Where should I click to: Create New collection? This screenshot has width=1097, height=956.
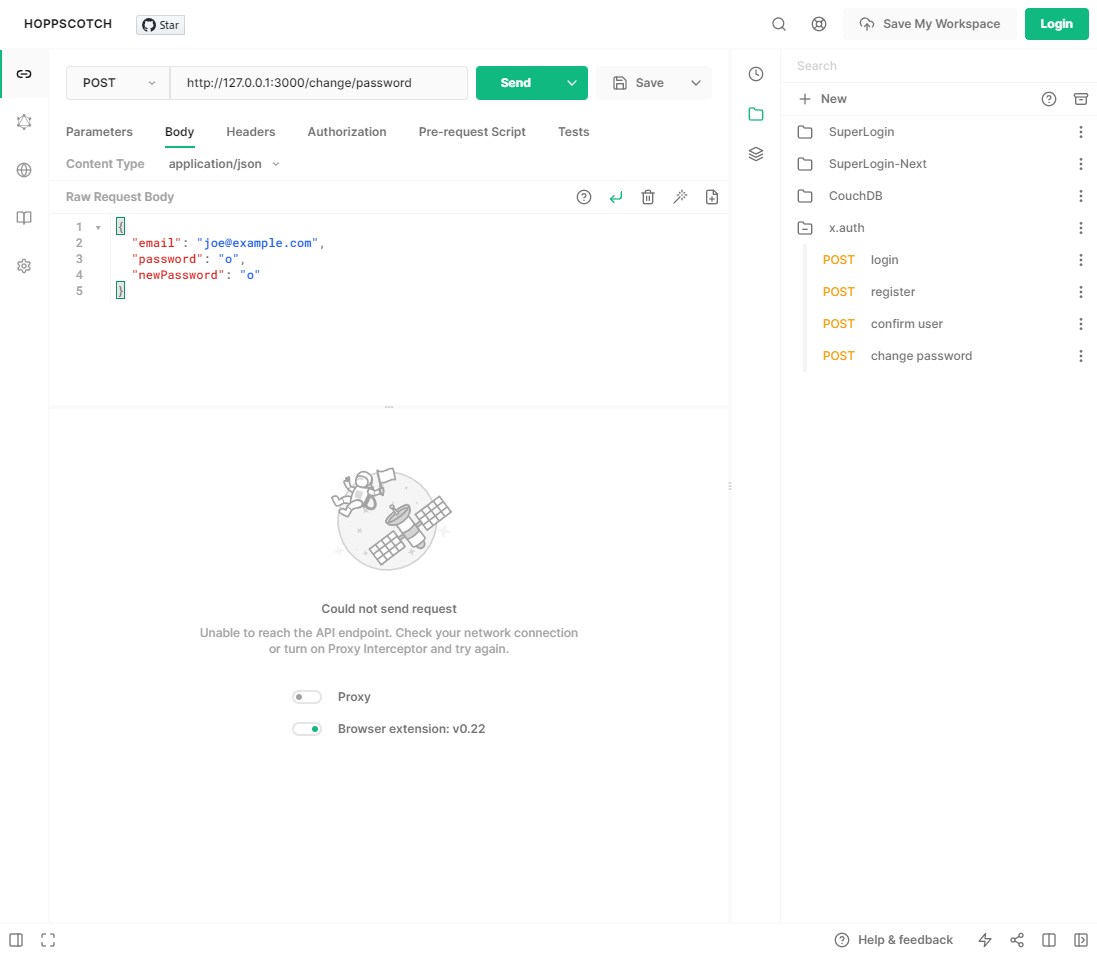pos(823,99)
